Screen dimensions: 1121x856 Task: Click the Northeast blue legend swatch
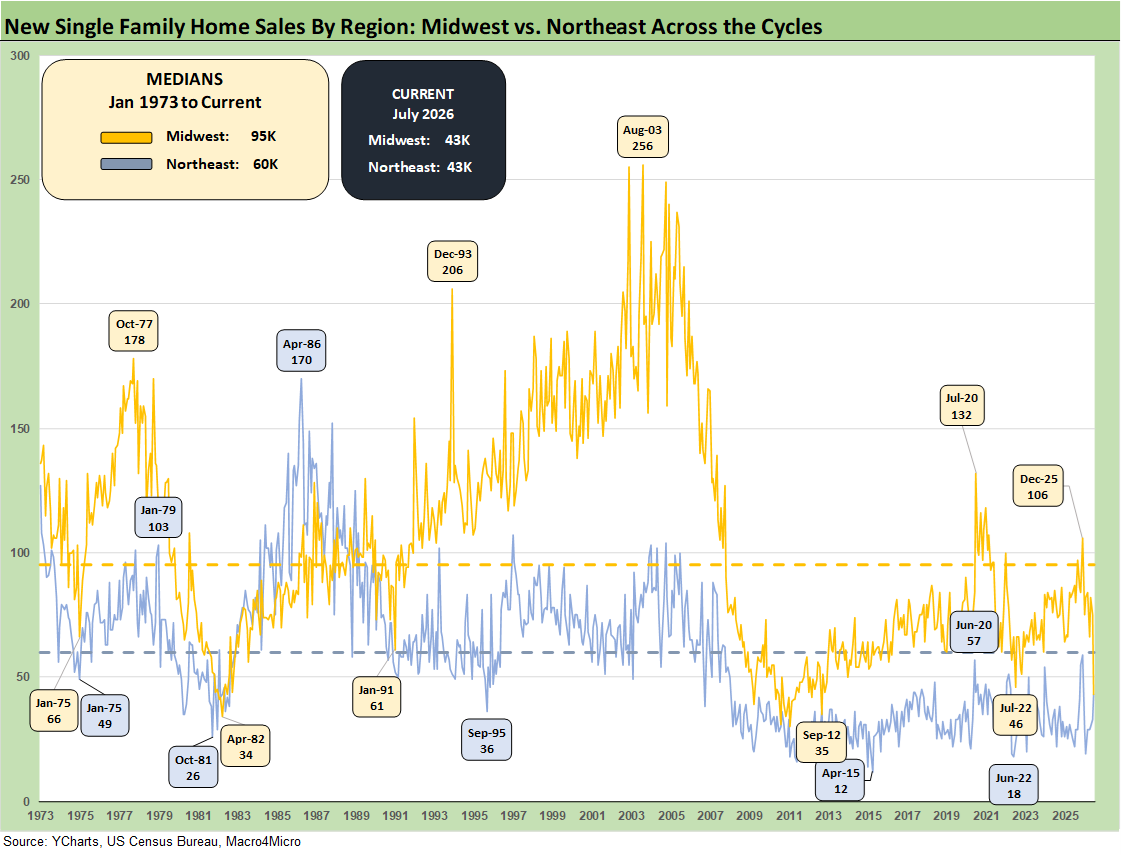coord(127,164)
